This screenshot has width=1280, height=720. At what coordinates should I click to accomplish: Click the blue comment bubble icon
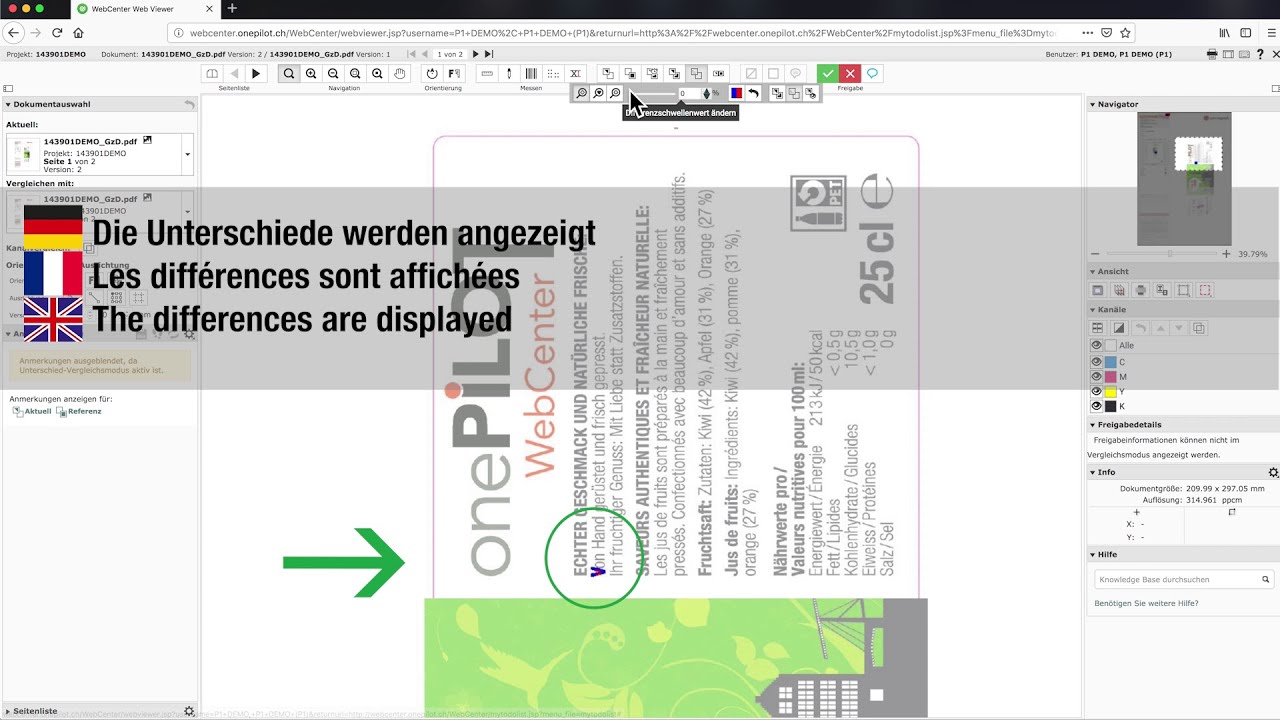tap(872, 74)
